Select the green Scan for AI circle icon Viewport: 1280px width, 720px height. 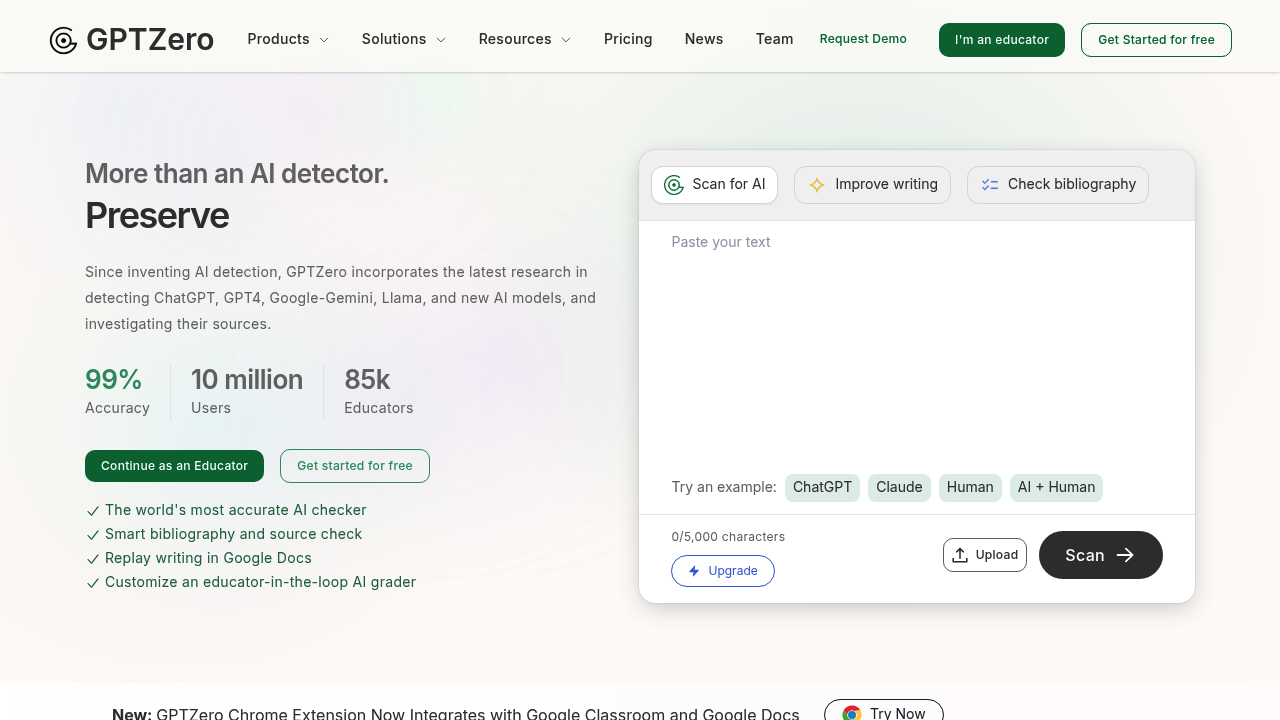click(673, 185)
